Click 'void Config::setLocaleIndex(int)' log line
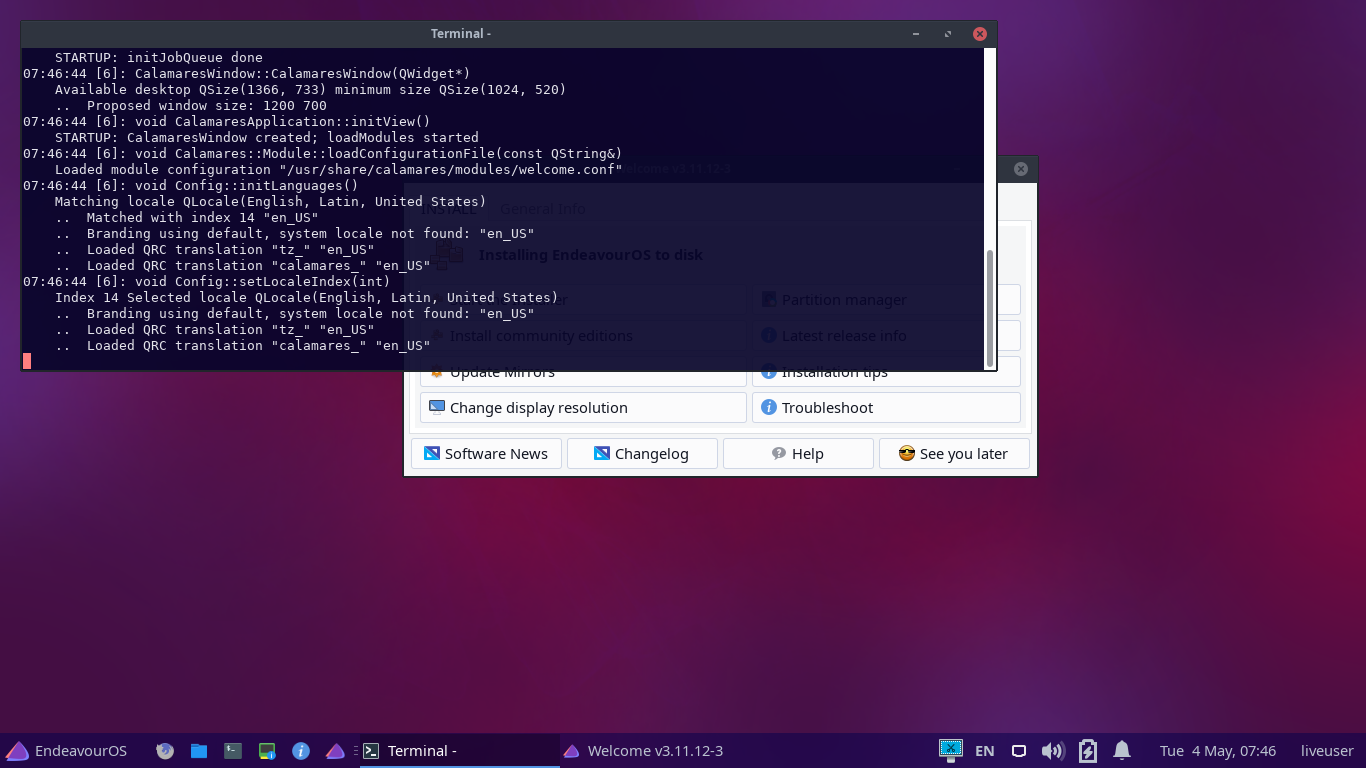 pyautogui.click(x=207, y=282)
